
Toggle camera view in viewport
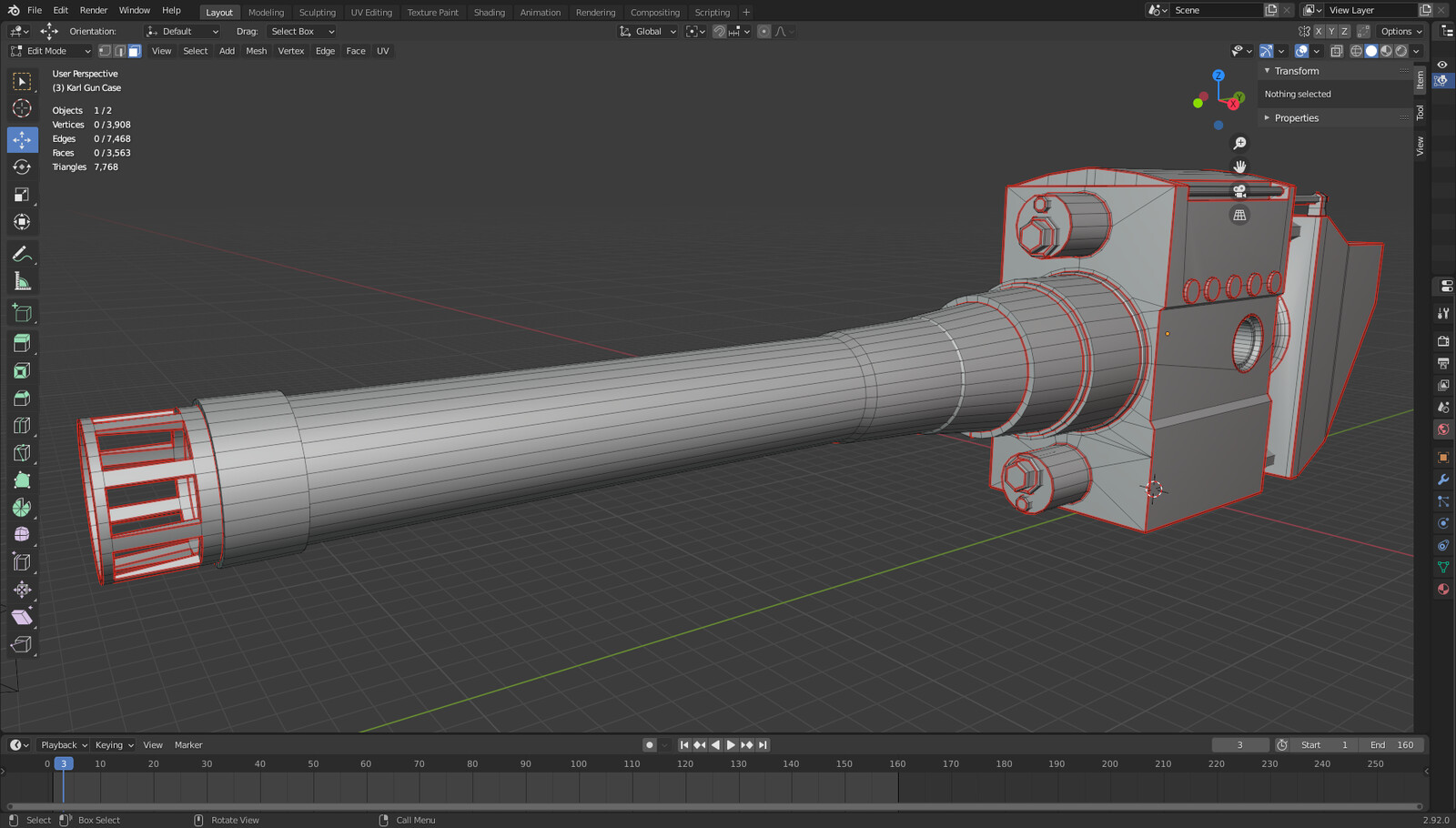pyautogui.click(x=1239, y=191)
